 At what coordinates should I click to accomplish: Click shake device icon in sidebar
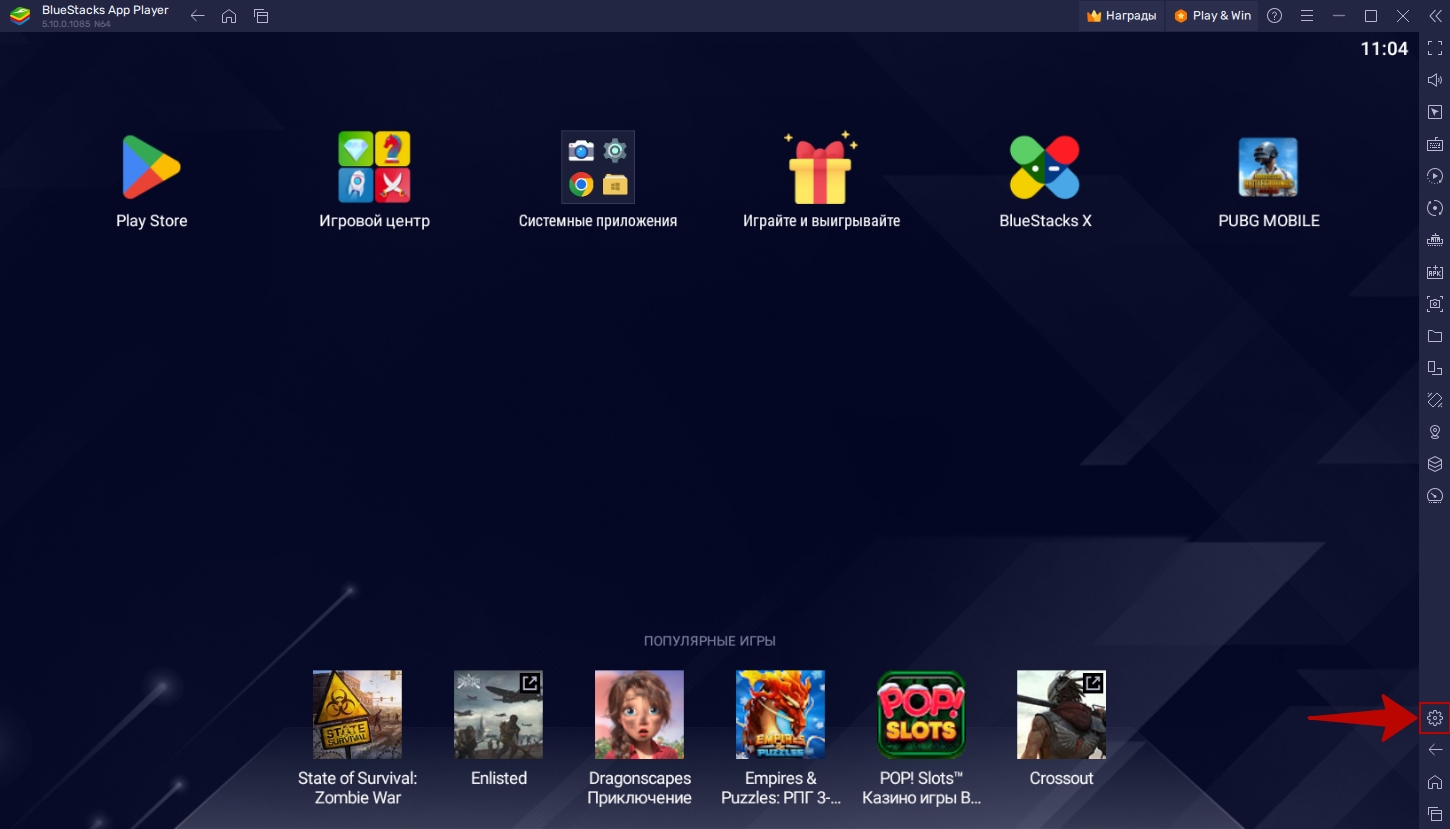point(1435,400)
